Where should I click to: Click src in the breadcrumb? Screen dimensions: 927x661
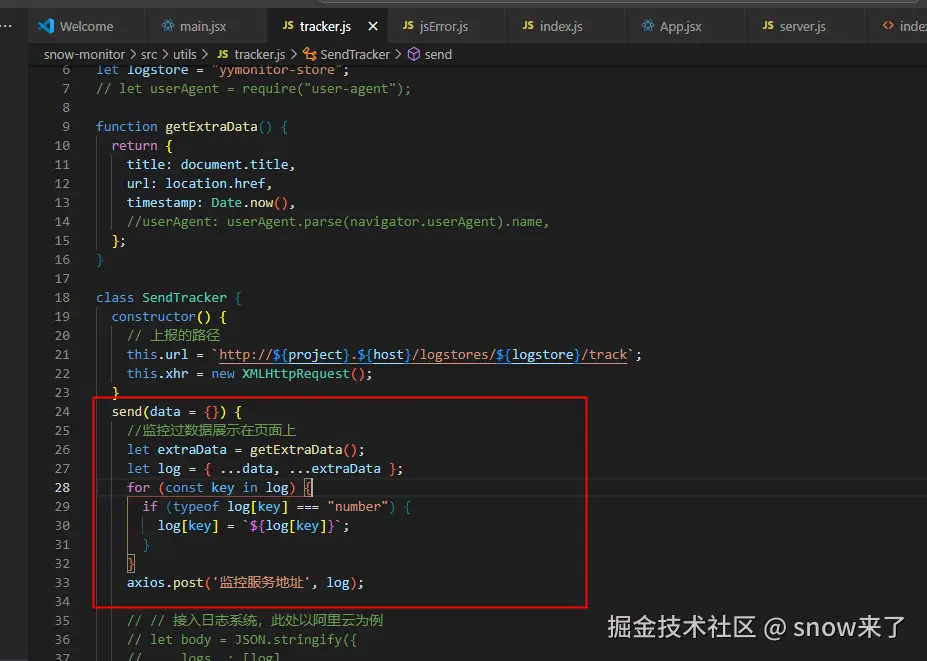(149, 54)
